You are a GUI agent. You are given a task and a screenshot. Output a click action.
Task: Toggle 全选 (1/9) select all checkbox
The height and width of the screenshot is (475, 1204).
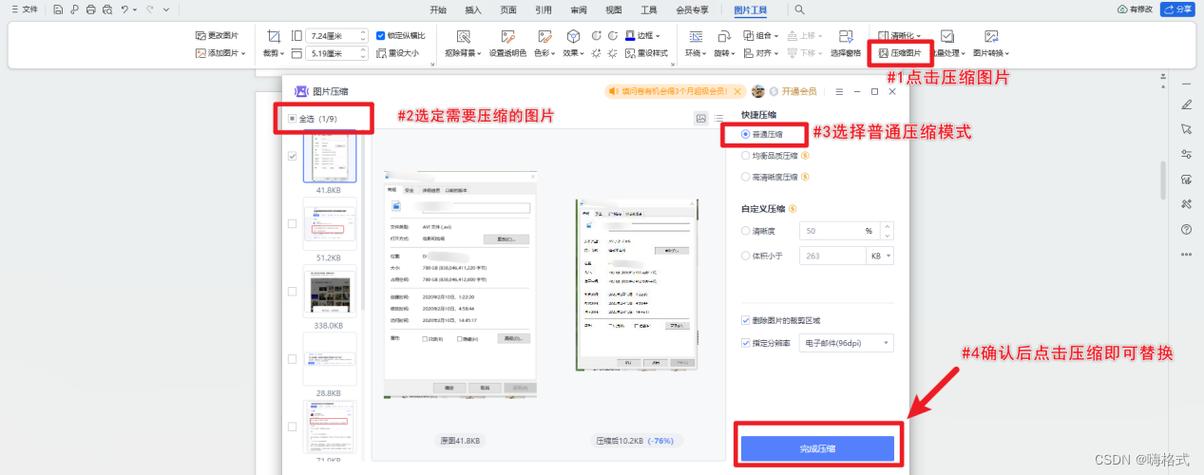click(x=292, y=118)
